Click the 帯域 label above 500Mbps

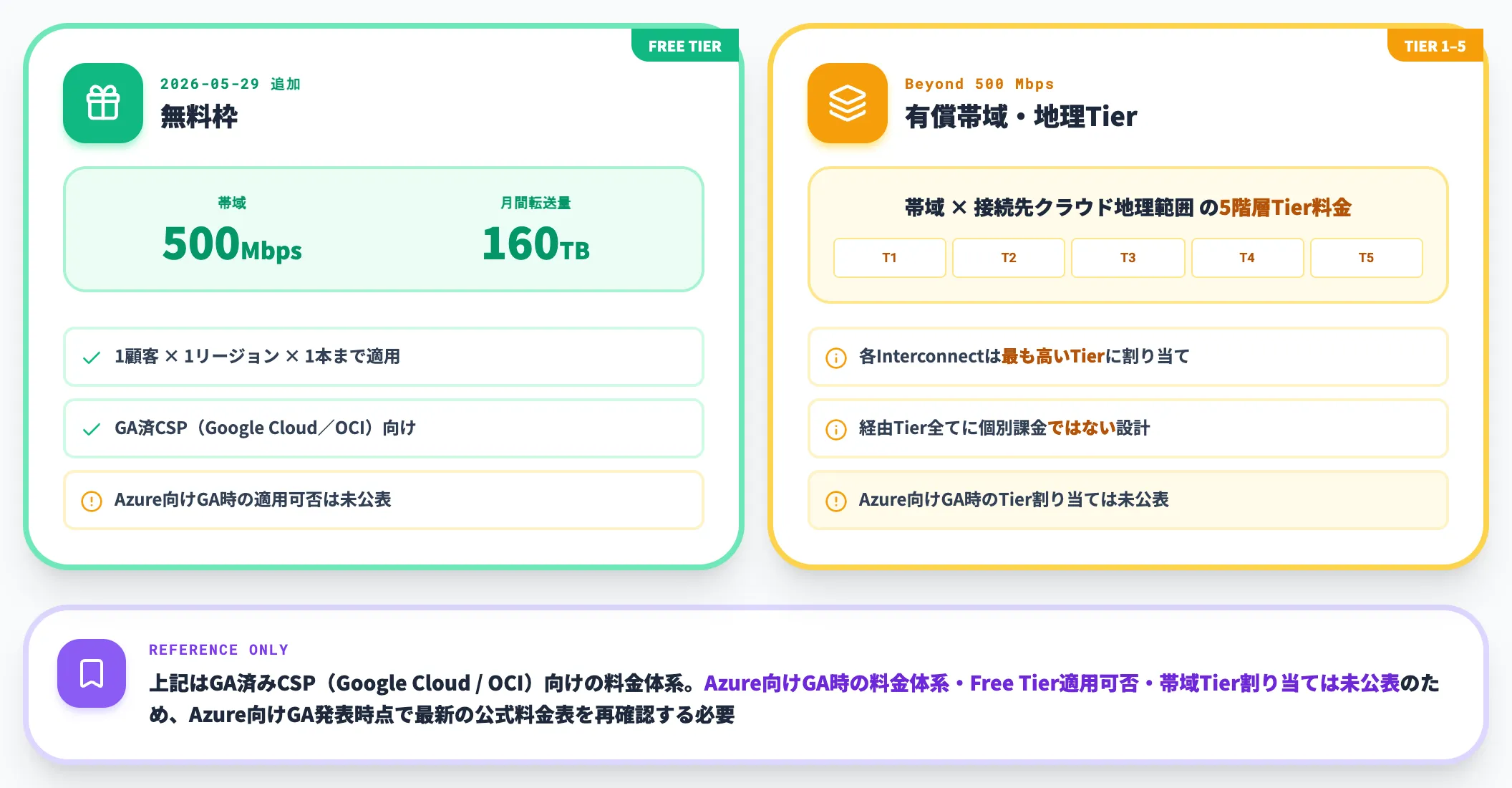pyautogui.click(x=232, y=203)
